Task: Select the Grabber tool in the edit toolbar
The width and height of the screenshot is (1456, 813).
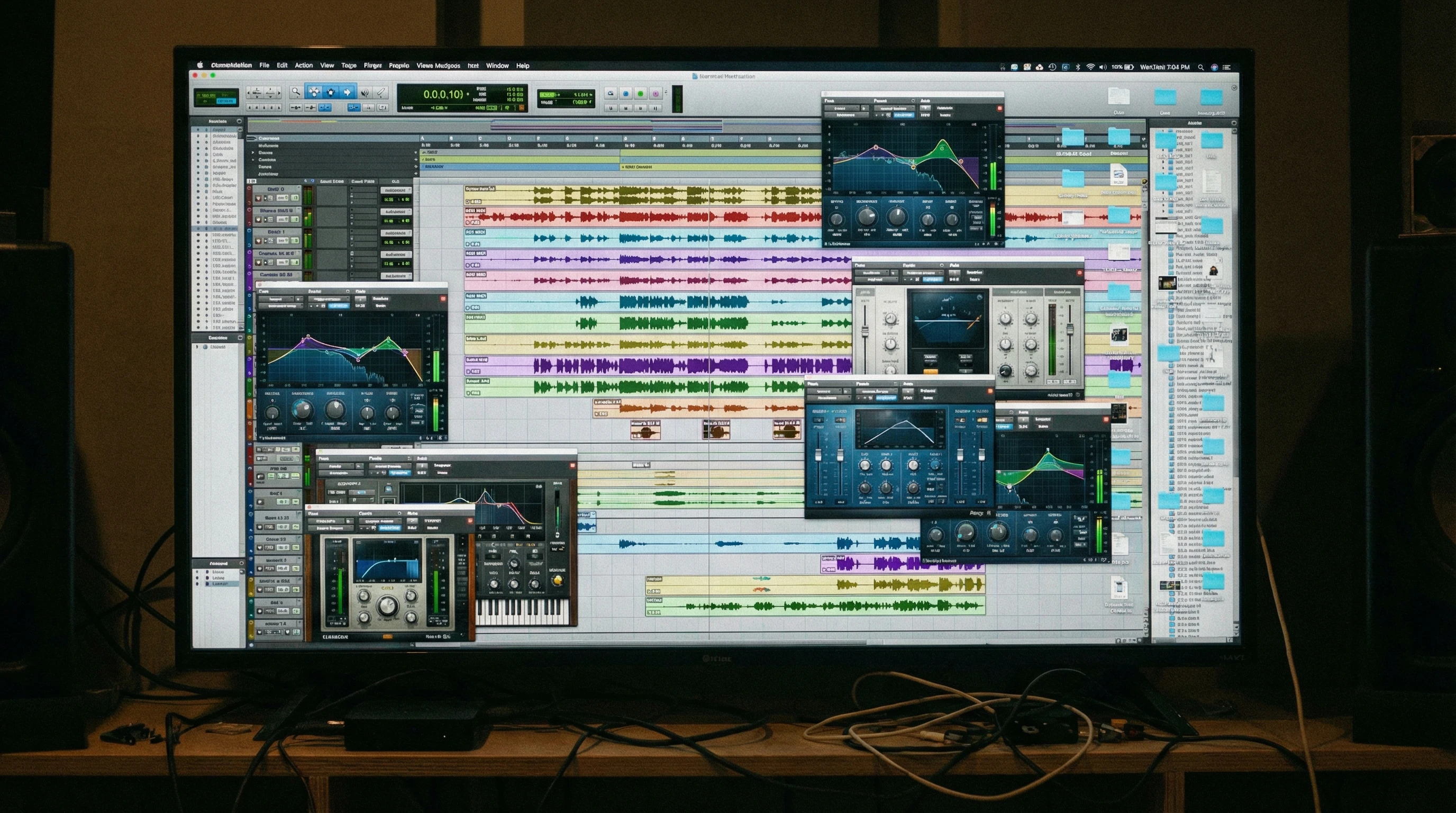Action: (331, 92)
